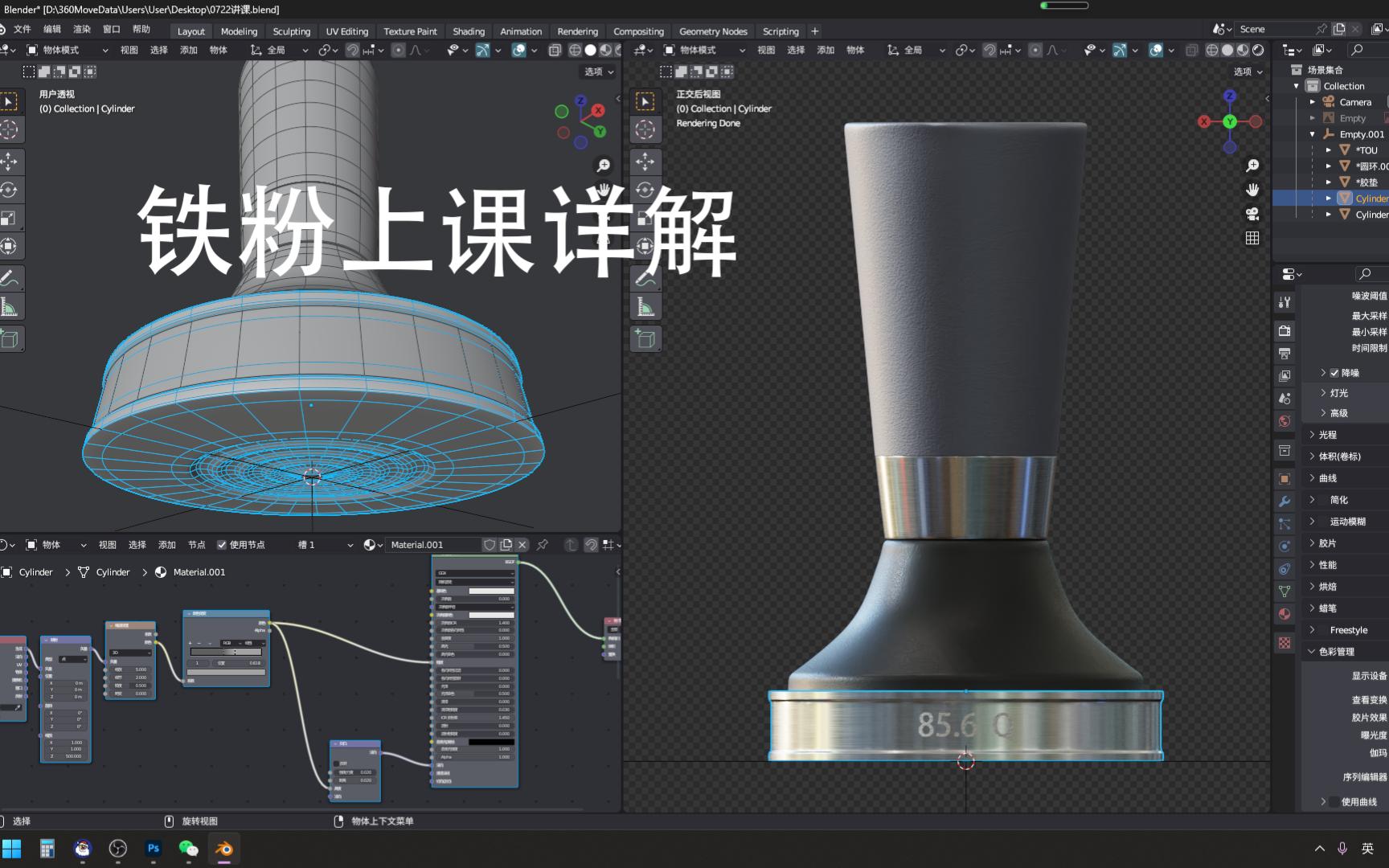This screenshot has width=1389, height=868.
Task: Open the Modifiers wrench tab
Action: coord(1285,502)
